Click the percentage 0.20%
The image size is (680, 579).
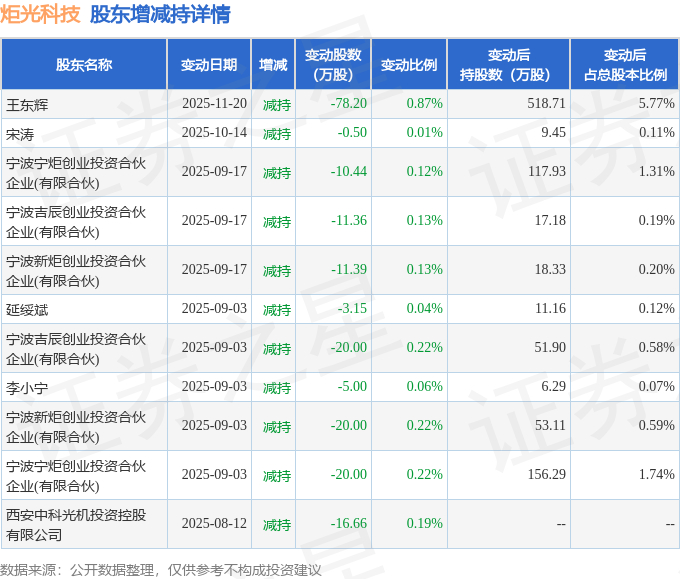[656, 269]
